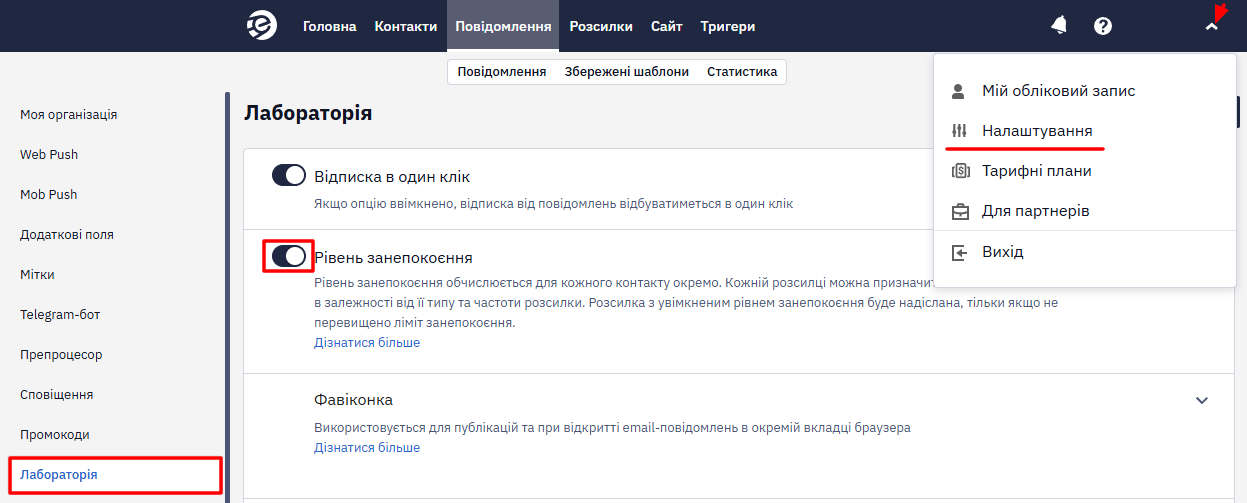Screen dimensions: 1247x503
Task: Open Мітки in the sidebar
Action: pyautogui.click(x=38, y=275)
